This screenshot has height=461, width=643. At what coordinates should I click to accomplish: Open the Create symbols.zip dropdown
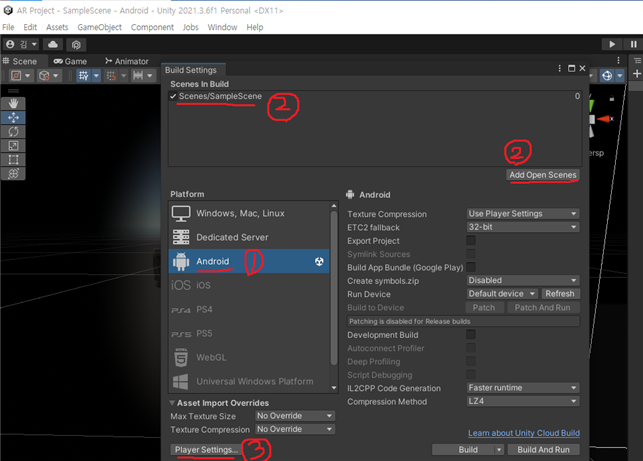tap(523, 281)
